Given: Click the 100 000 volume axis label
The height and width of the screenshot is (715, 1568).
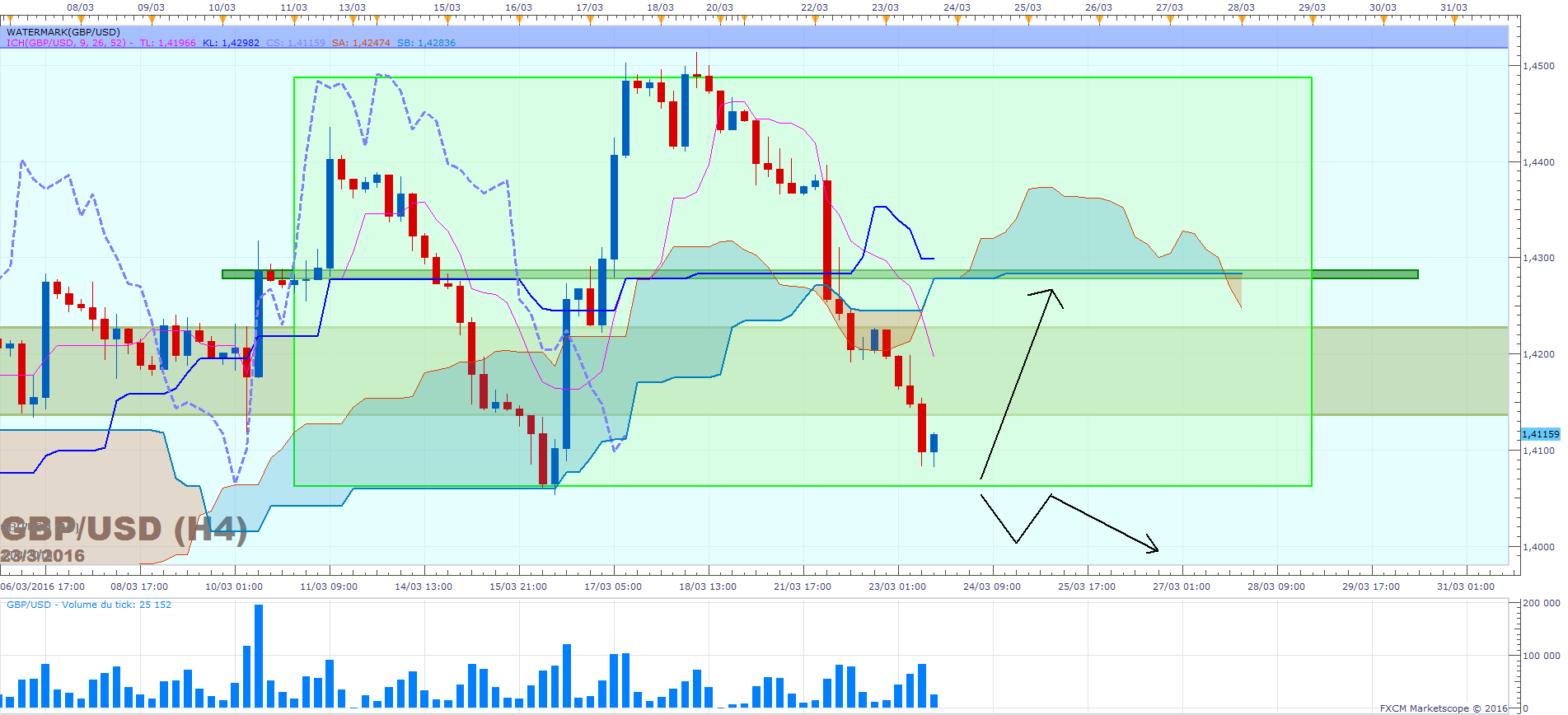Looking at the screenshot, I should [1541, 656].
